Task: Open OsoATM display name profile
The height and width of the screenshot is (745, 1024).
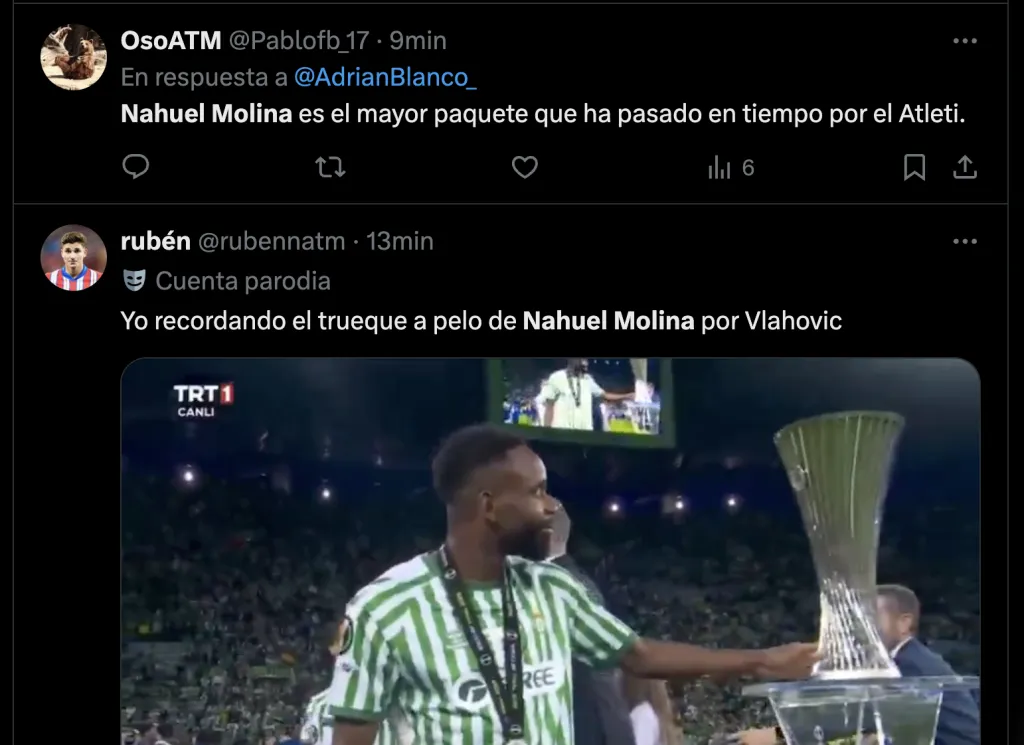Action: click(171, 40)
